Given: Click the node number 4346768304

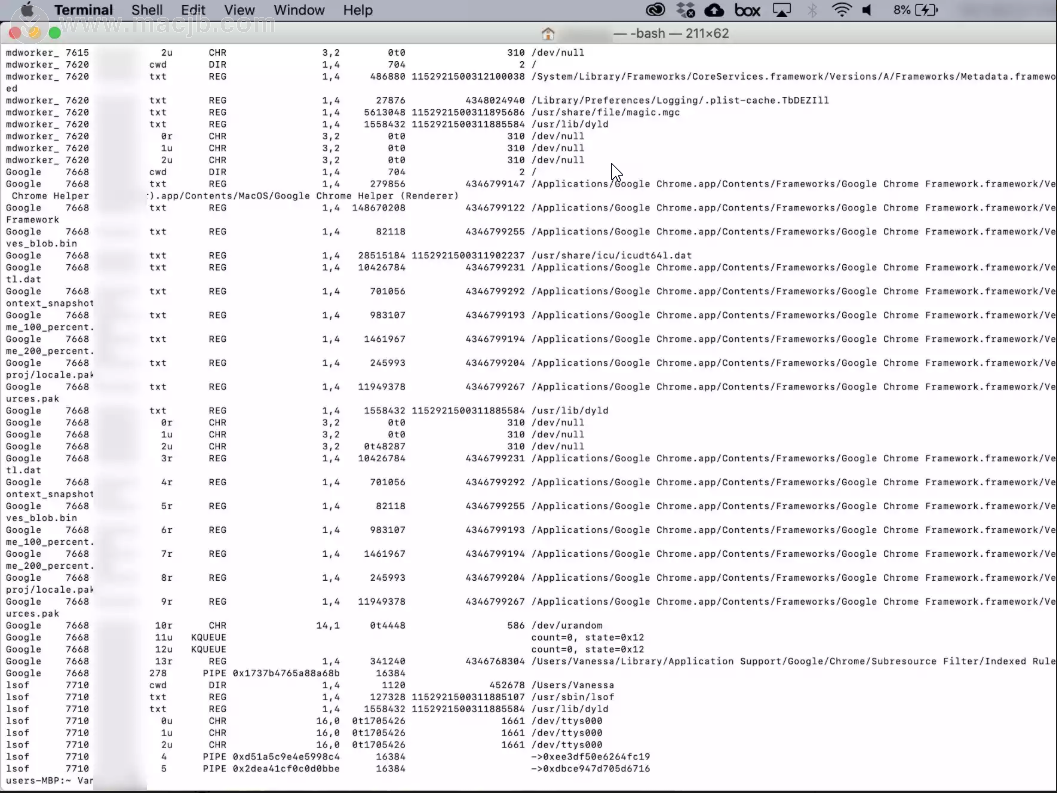Looking at the screenshot, I should coord(495,662).
